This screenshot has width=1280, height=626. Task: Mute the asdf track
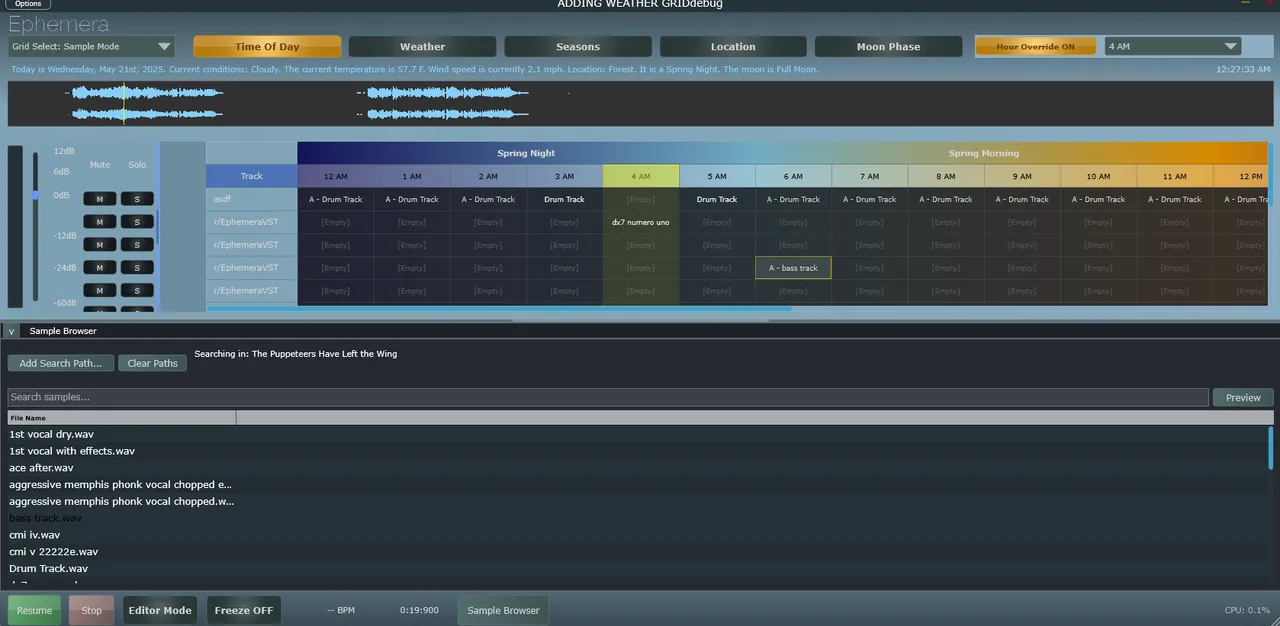tap(100, 199)
